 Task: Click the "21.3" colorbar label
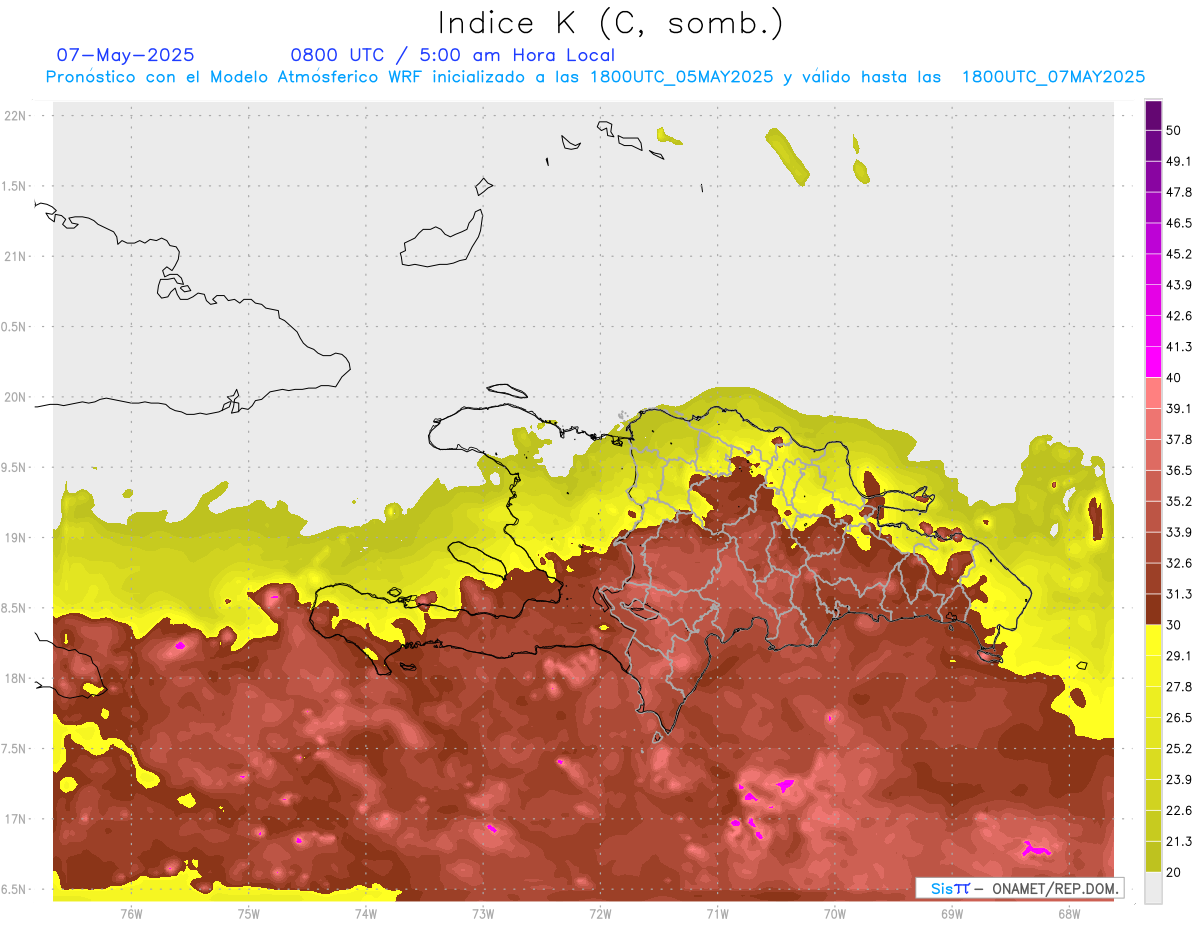pos(1178,842)
